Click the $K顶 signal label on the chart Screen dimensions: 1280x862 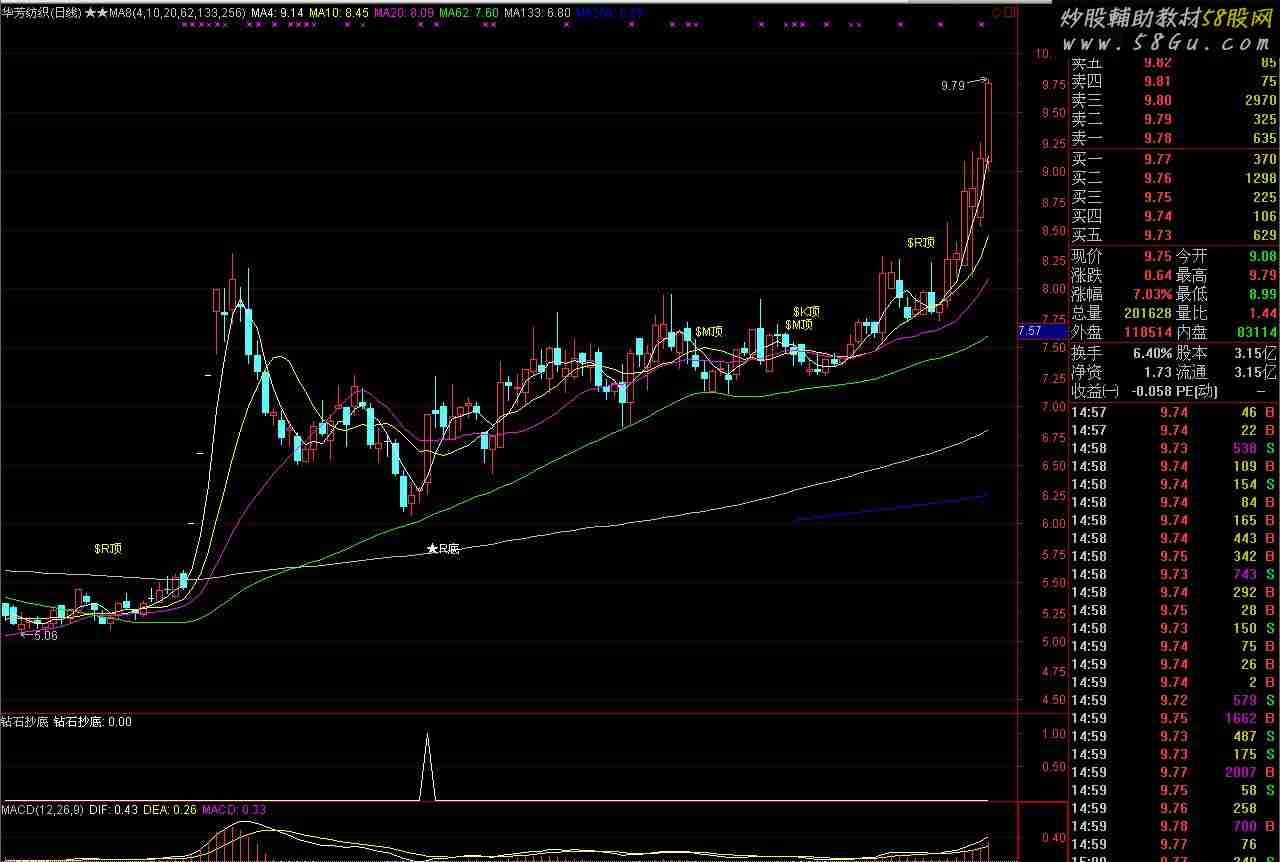pyautogui.click(x=806, y=311)
